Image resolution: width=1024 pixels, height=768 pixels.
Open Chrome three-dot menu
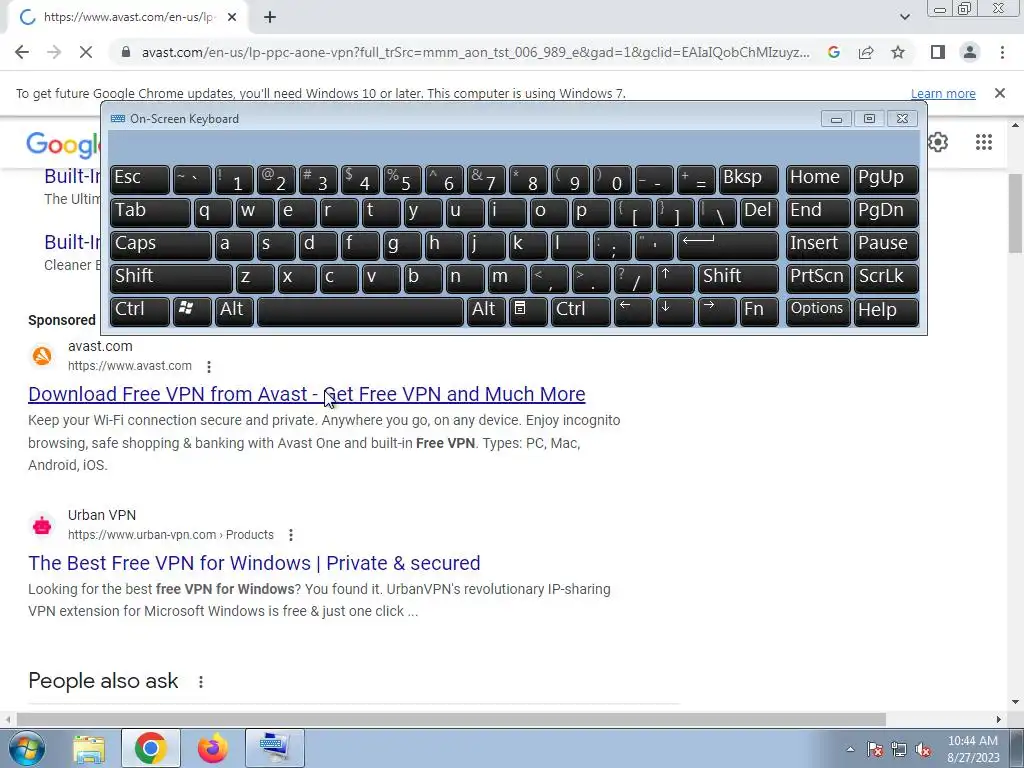[x=1002, y=52]
